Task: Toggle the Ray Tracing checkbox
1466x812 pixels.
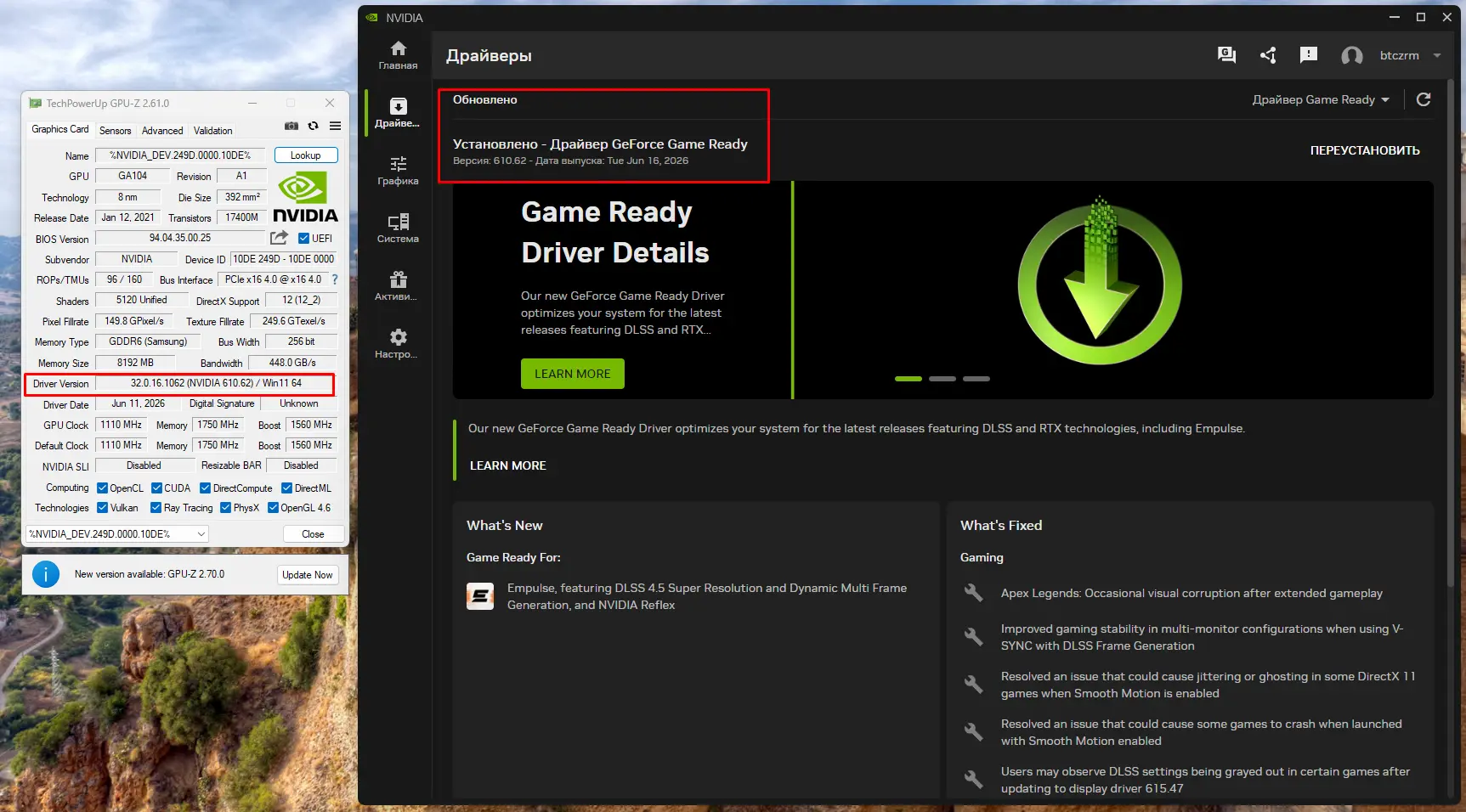Action: point(156,507)
